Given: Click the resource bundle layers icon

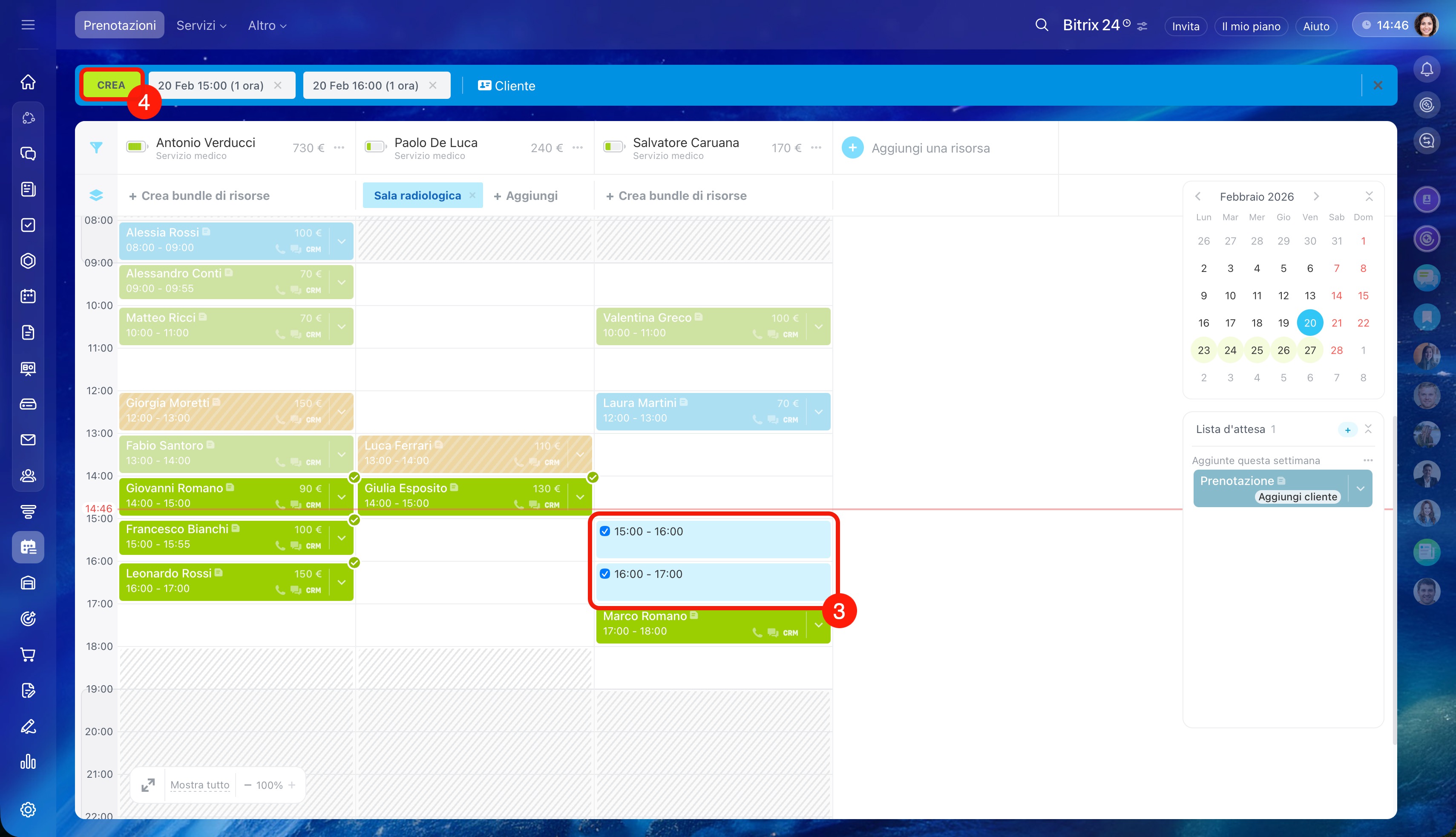Looking at the screenshot, I should 96,196.
